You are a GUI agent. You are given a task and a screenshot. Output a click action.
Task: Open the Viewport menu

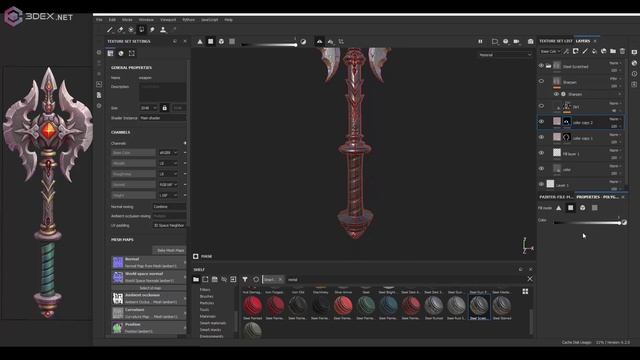click(168, 20)
